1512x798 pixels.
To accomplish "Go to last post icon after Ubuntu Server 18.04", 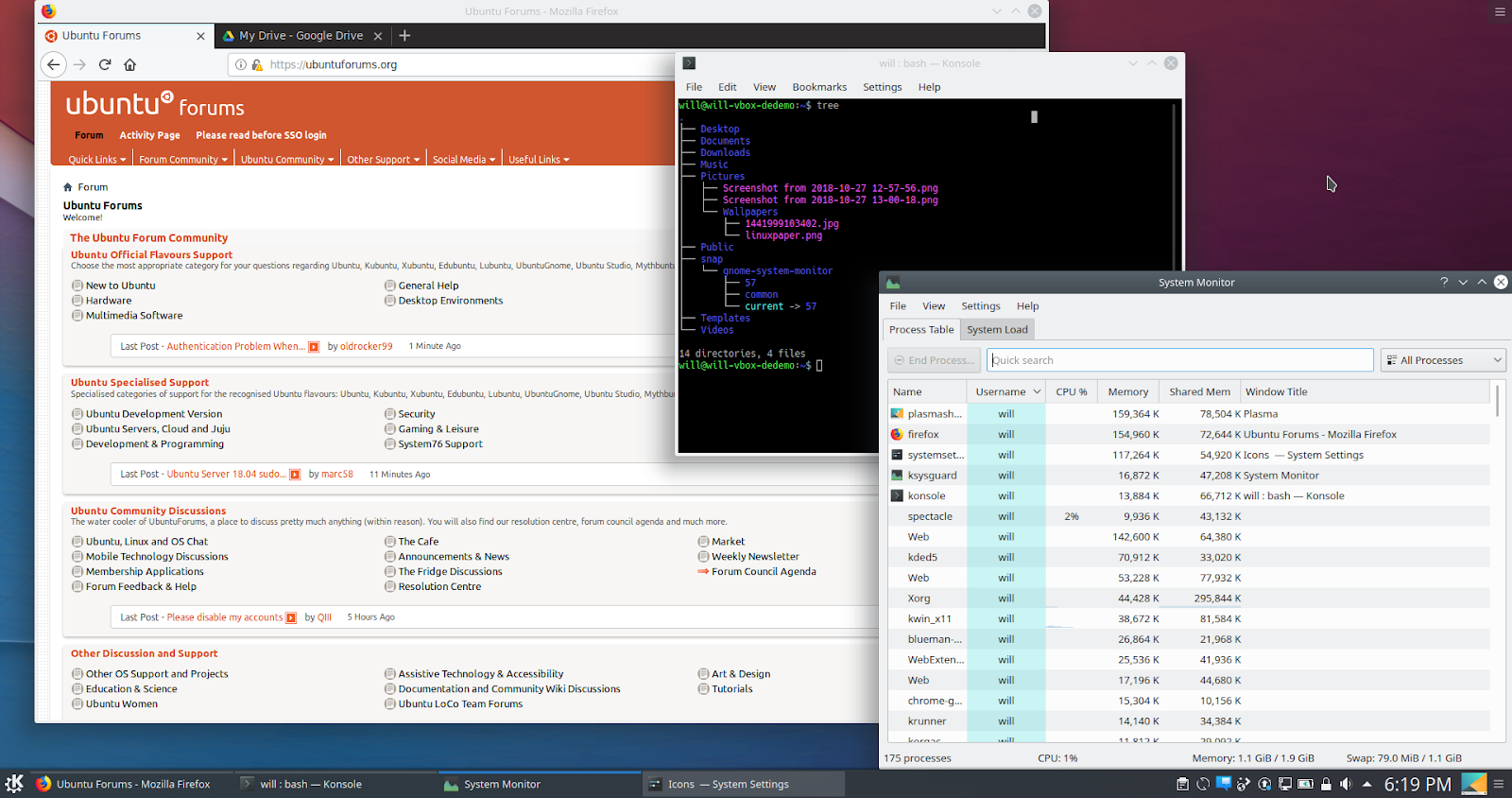I will tap(295, 475).
